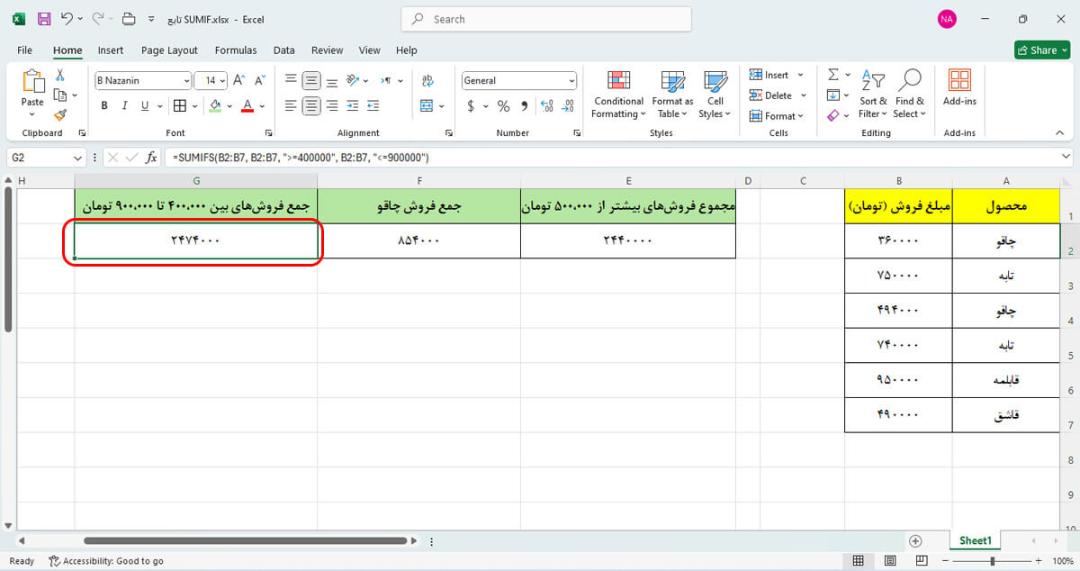This screenshot has width=1080, height=571.
Task: Click the Undo arrow icon
Action: click(x=66, y=19)
